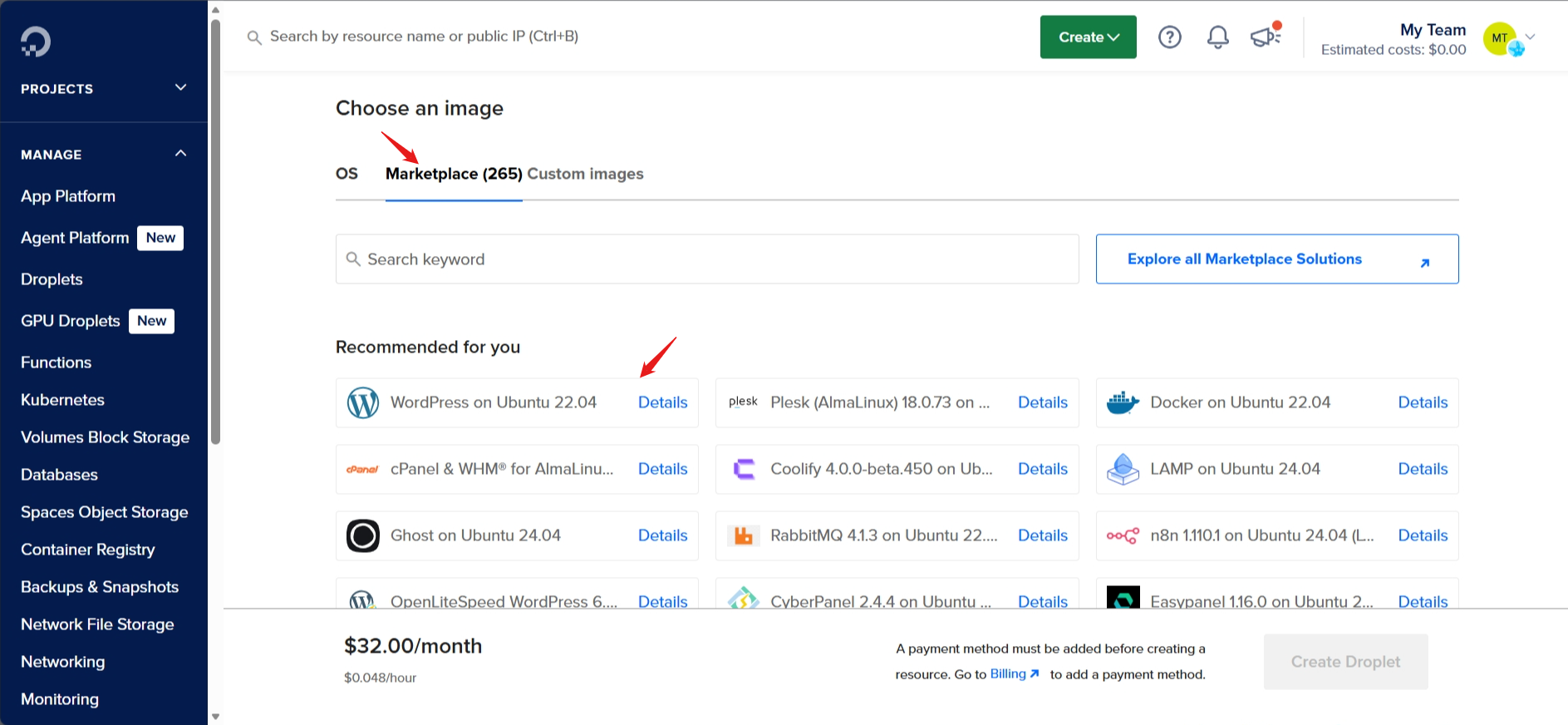View Details for Docker on Ubuntu 22.04
This screenshot has width=1568, height=725.
(1423, 402)
